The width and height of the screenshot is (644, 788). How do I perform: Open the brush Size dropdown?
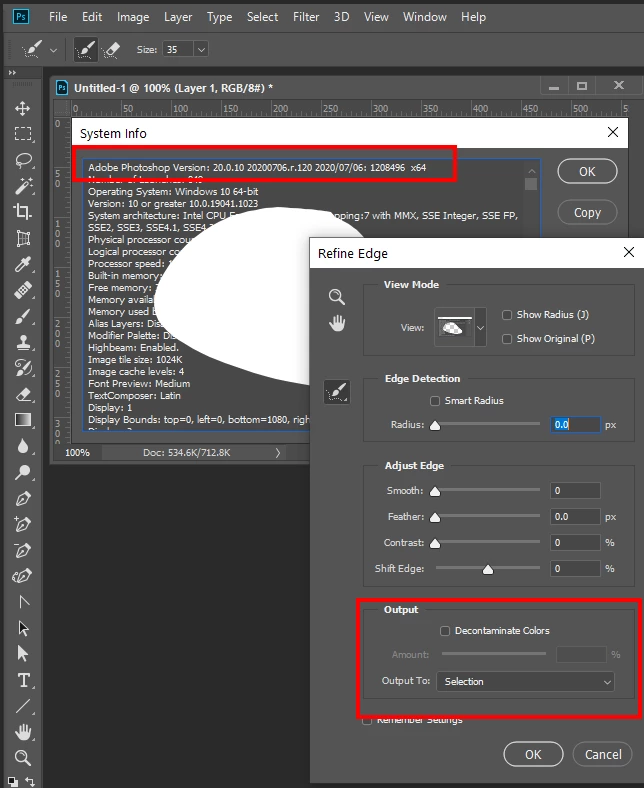201,49
